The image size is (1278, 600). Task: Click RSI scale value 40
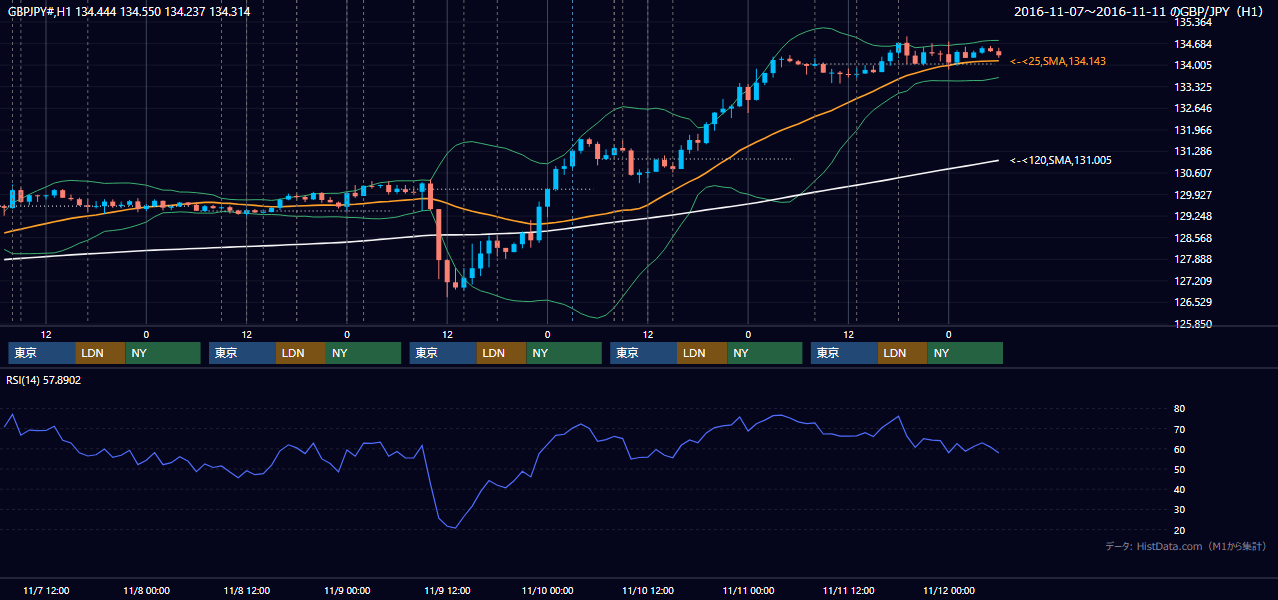pos(1180,489)
